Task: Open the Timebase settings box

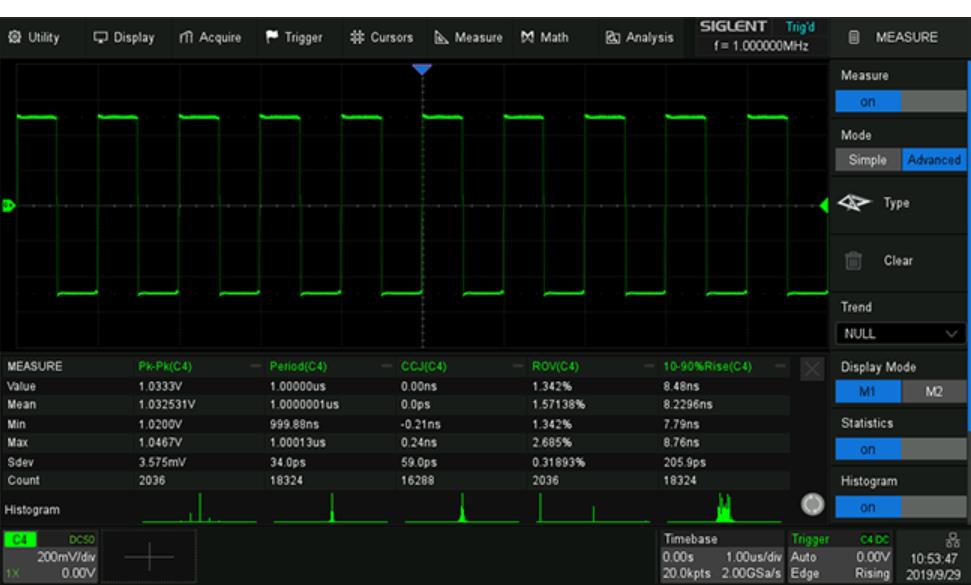Action: click(x=723, y=556)
